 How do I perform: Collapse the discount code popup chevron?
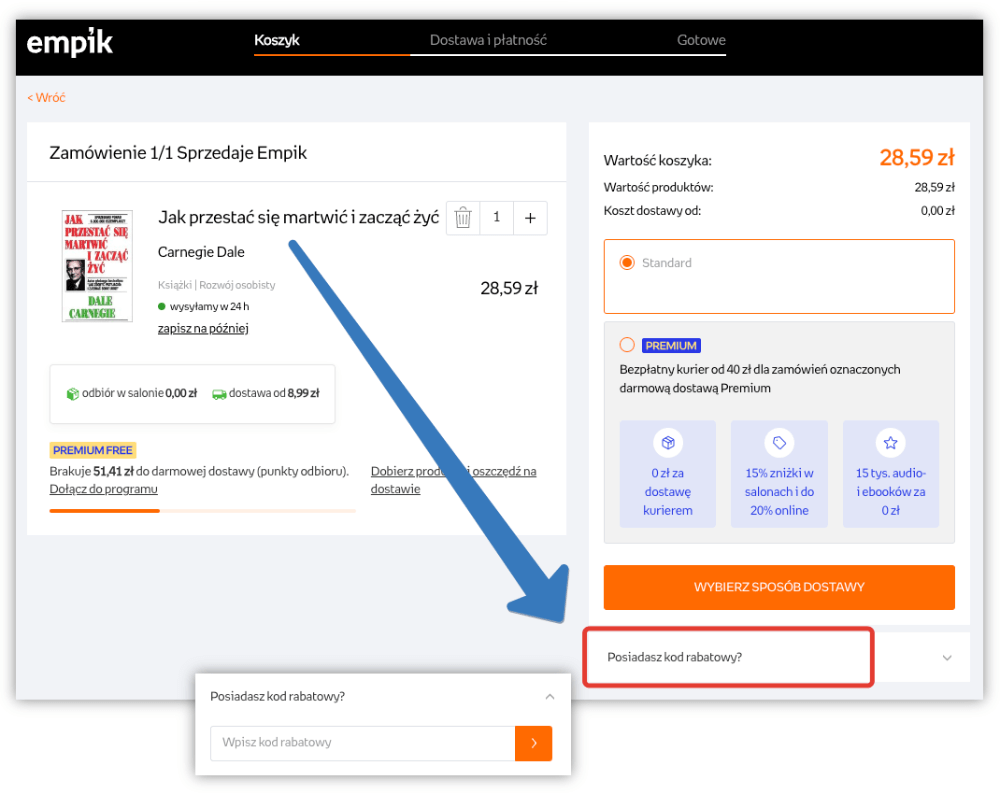tap(549, 697)
